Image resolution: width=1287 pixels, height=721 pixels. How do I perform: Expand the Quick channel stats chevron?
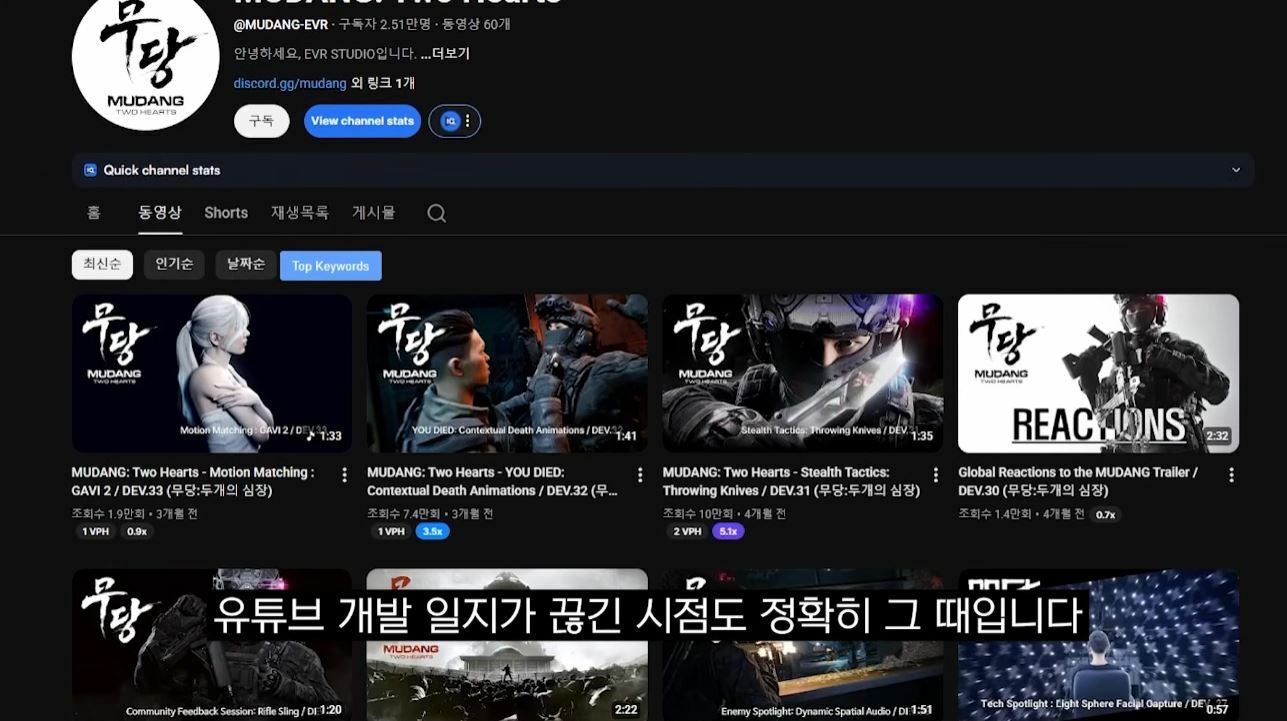(1236, 170)
